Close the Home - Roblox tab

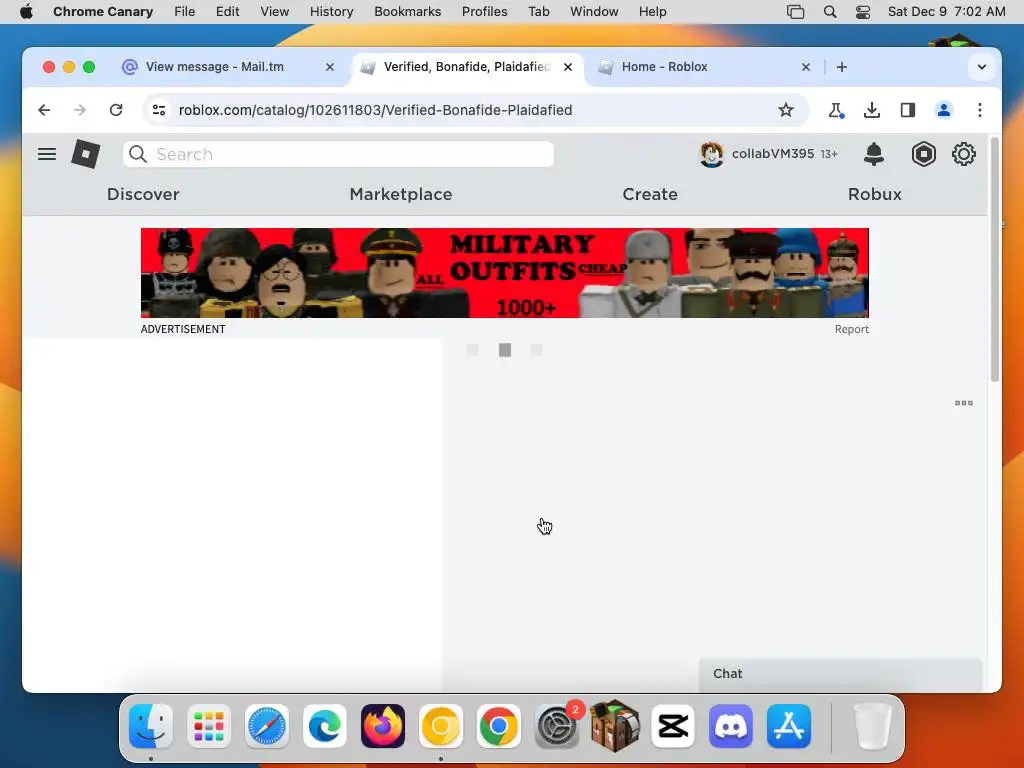(x=806, y=67)
